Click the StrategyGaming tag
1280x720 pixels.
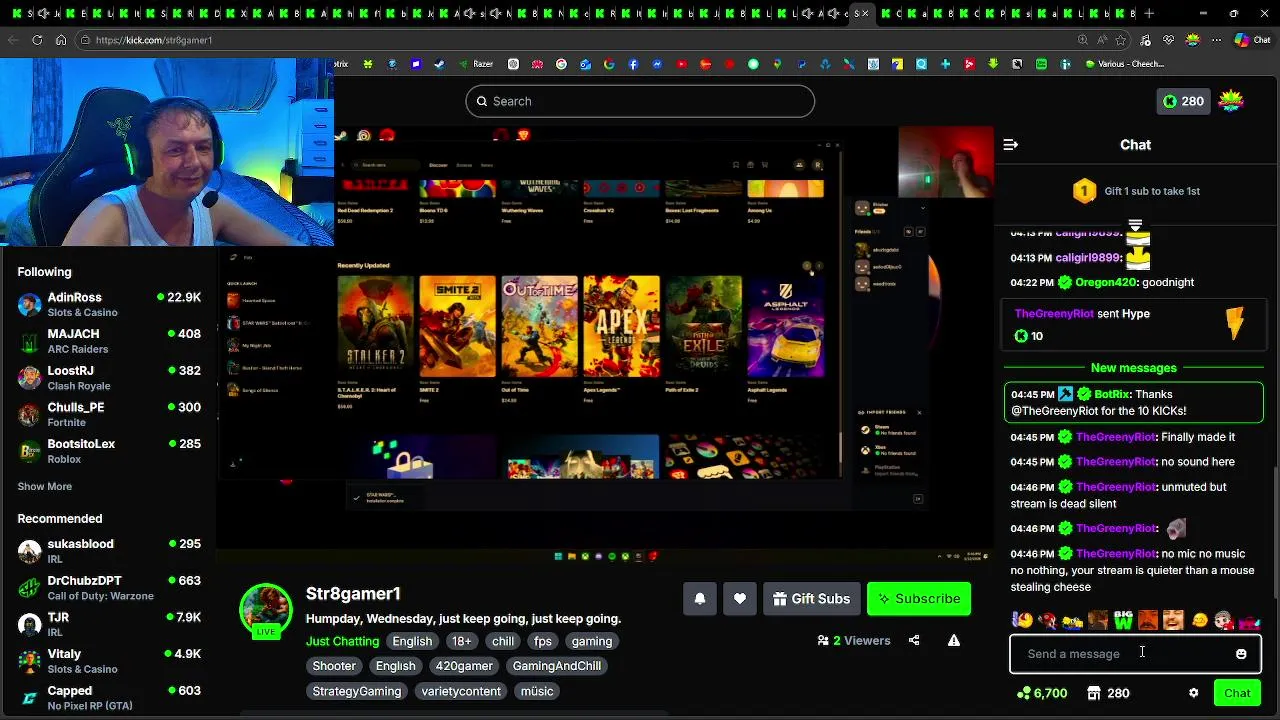point(357,691)
